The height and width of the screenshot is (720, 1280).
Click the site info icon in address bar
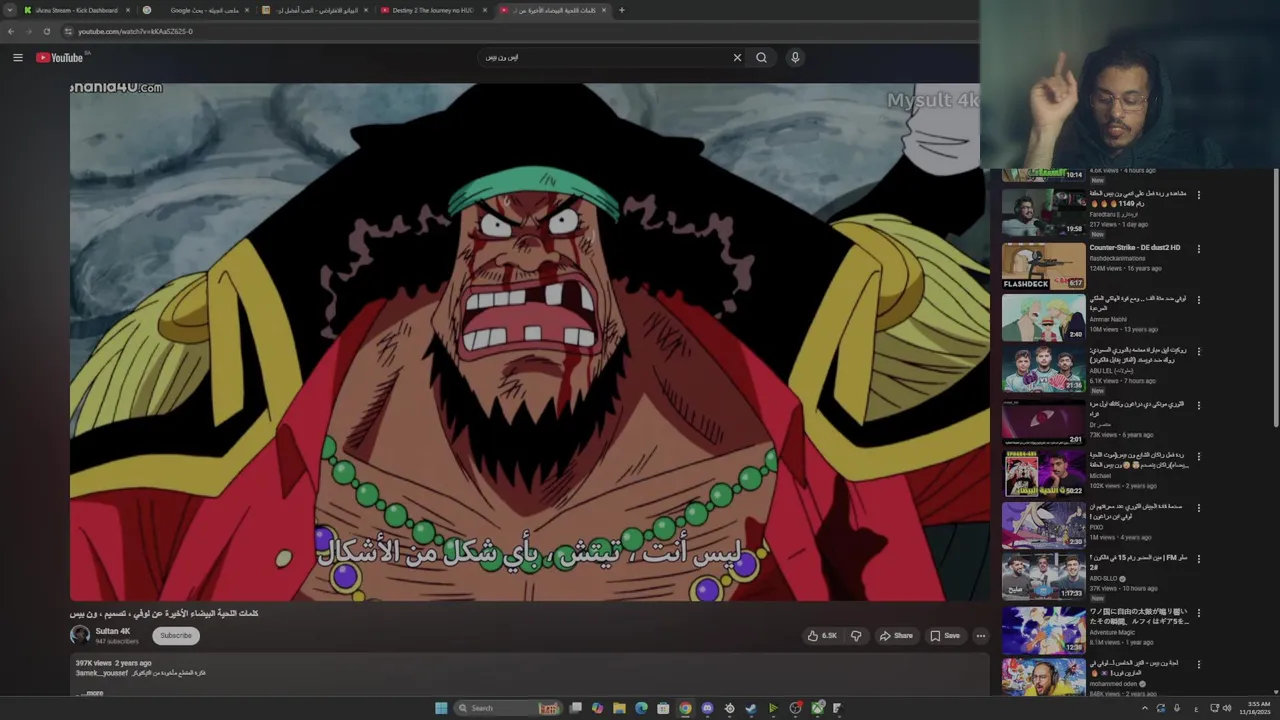(x=68, y=31)
